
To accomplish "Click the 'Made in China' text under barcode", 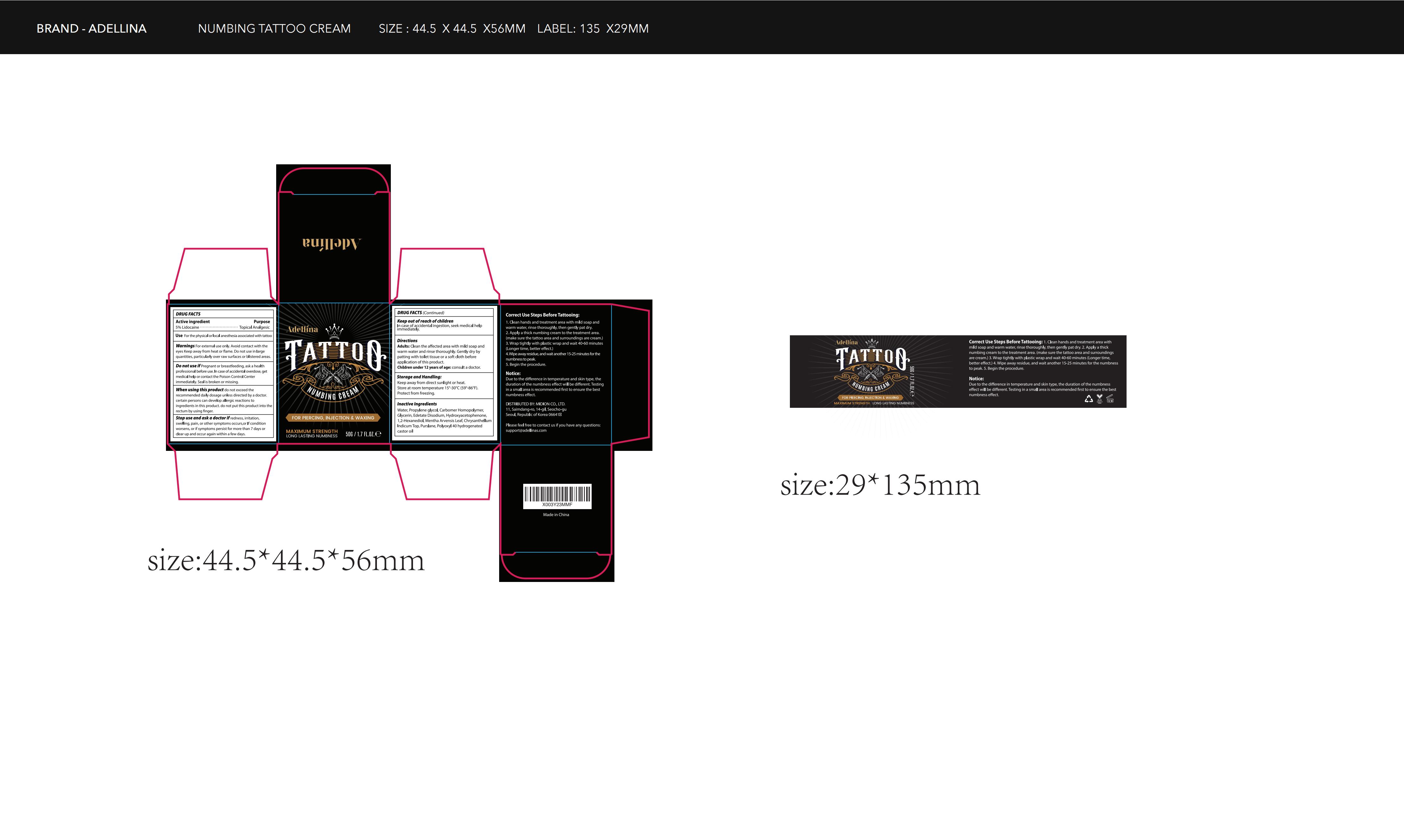I will point(556,515).
